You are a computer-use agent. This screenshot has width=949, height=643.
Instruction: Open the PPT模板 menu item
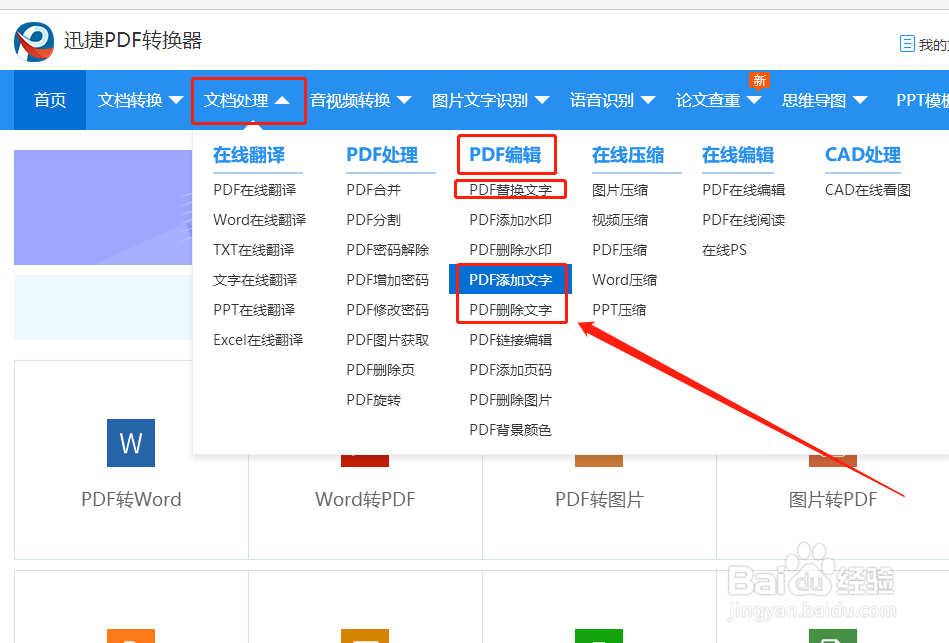tap(922, 100)
